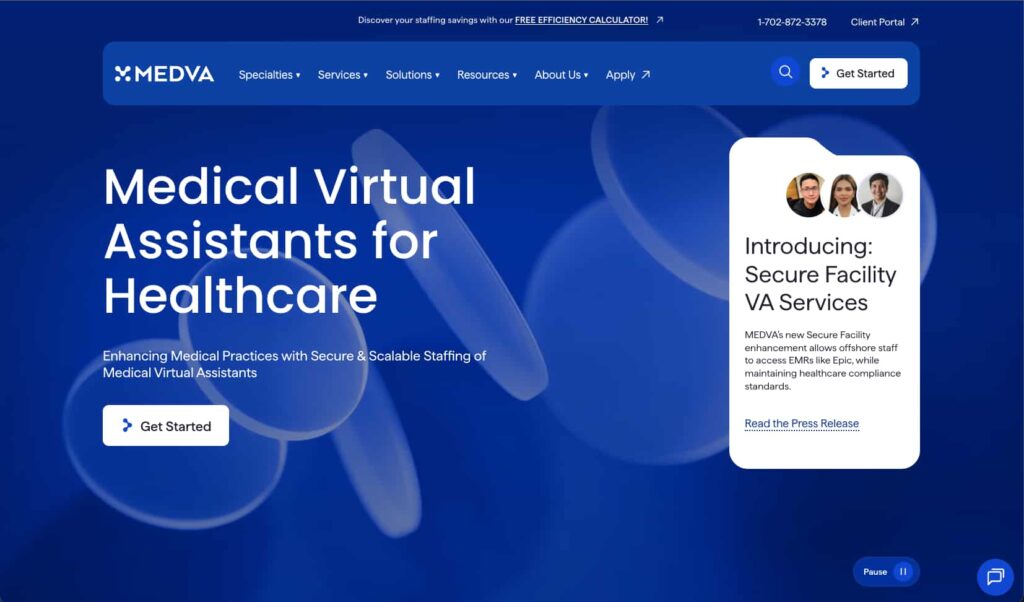Expand the Services dropdown menu
Screen dimensions: 1024x602
(x=343, y=75)
